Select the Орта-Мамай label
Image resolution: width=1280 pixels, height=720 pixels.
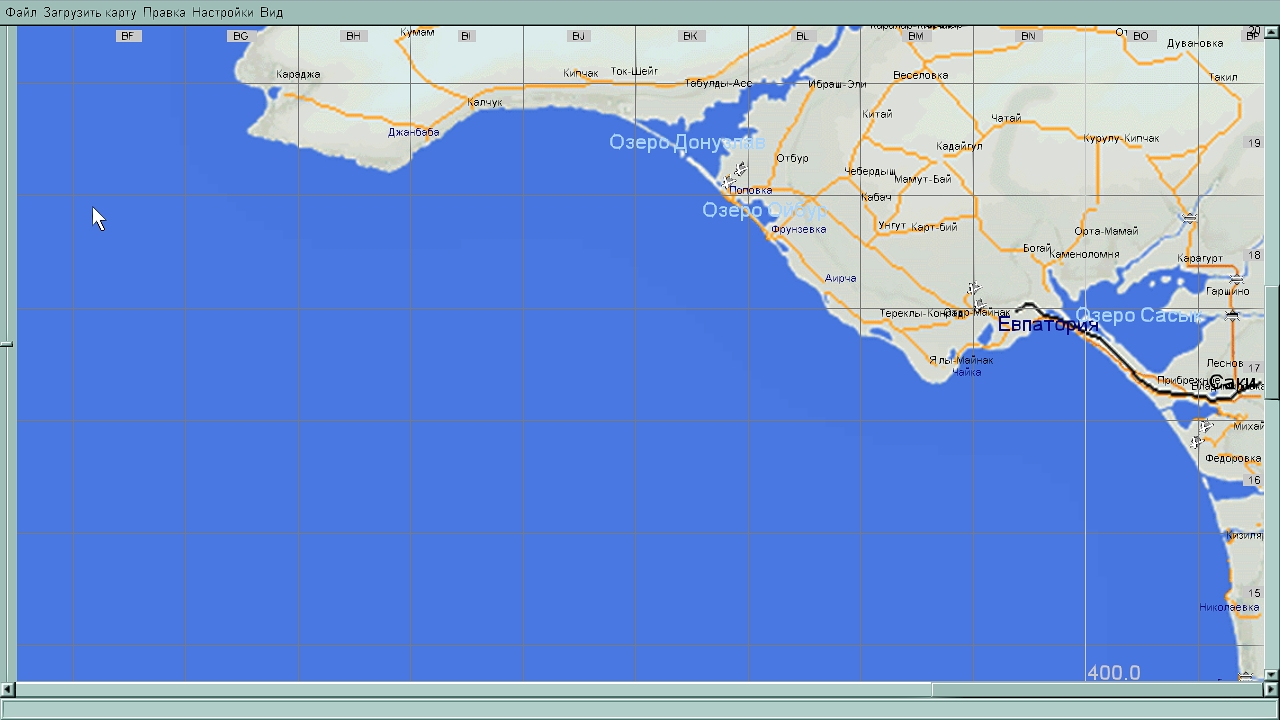1106,231
